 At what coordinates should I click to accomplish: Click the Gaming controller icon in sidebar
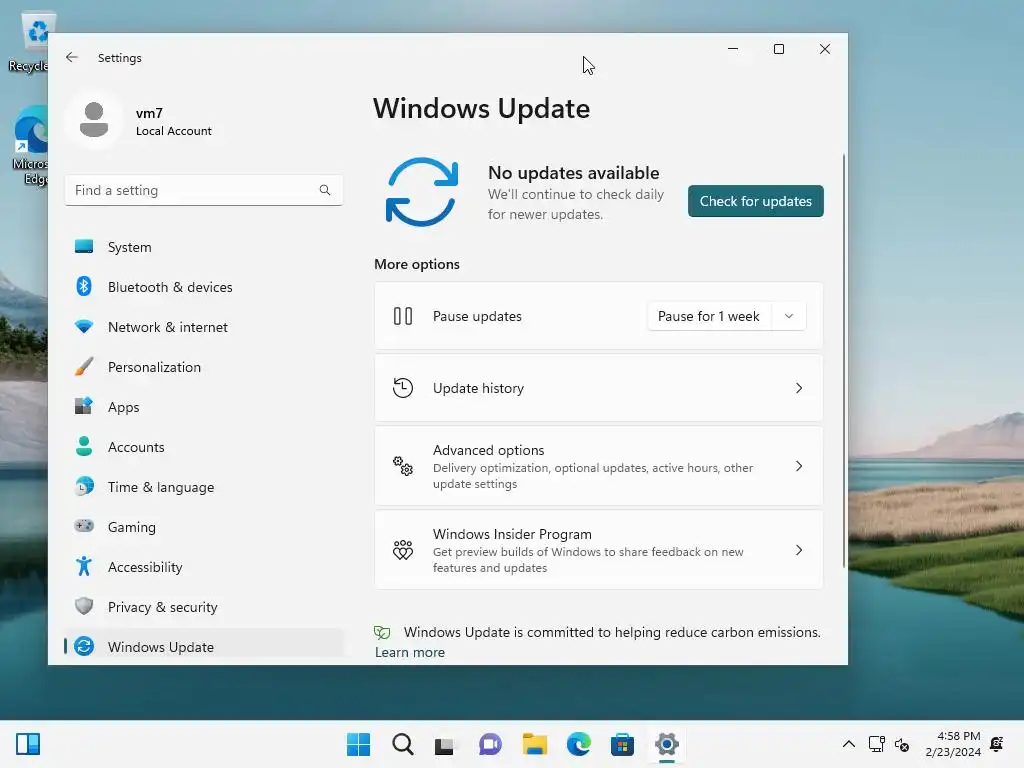pos(84,526)
